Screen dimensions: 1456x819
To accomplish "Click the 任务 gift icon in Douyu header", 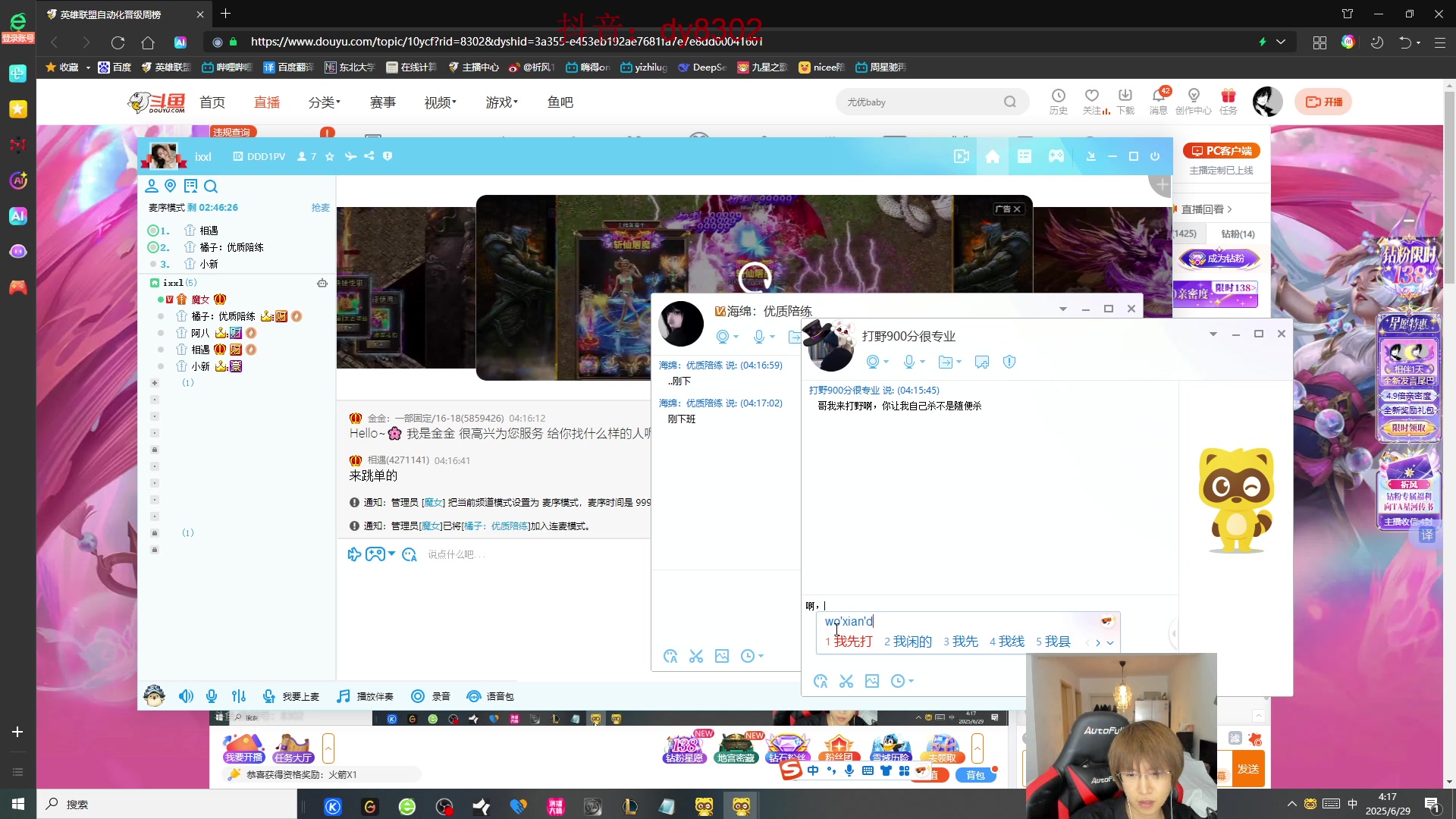I will click(1228, 102).
